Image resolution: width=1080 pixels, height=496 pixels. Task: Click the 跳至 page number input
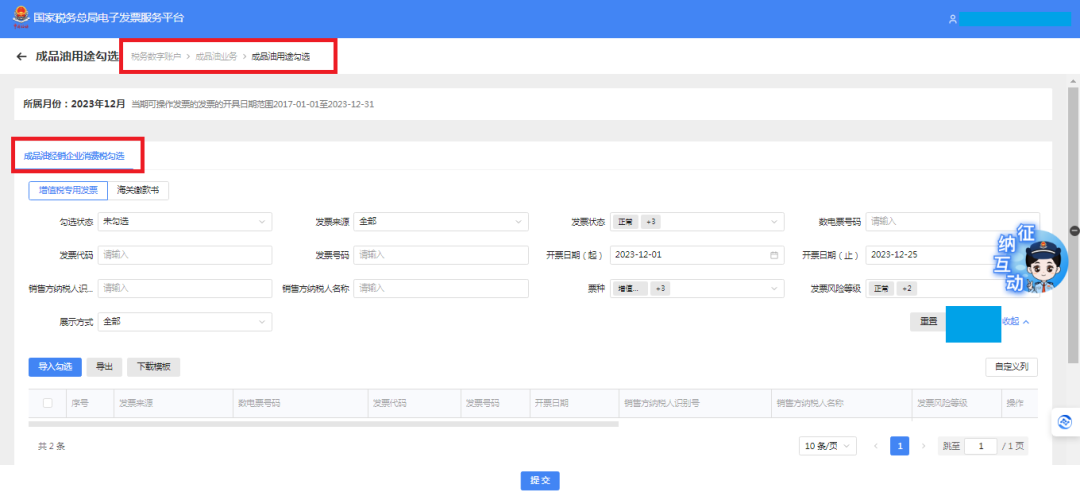coord(980,446)
